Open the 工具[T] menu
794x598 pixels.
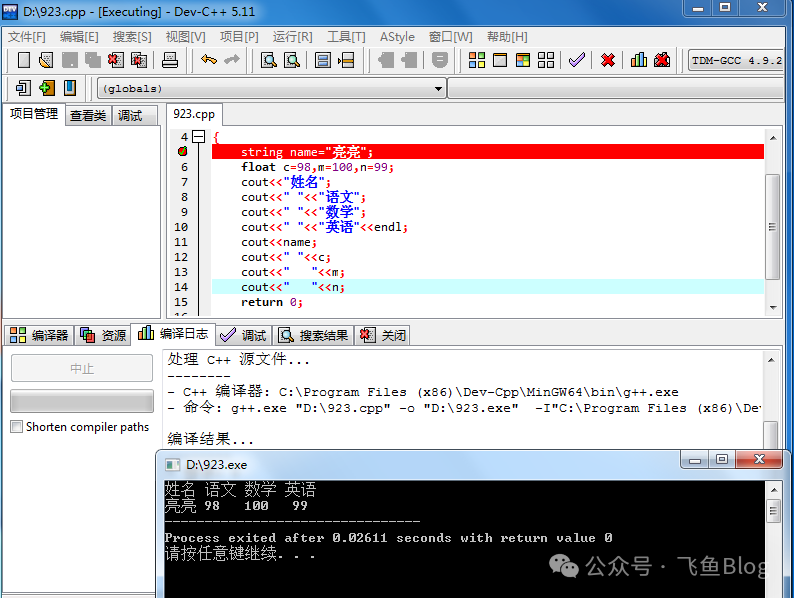click(x=346, y=37)
